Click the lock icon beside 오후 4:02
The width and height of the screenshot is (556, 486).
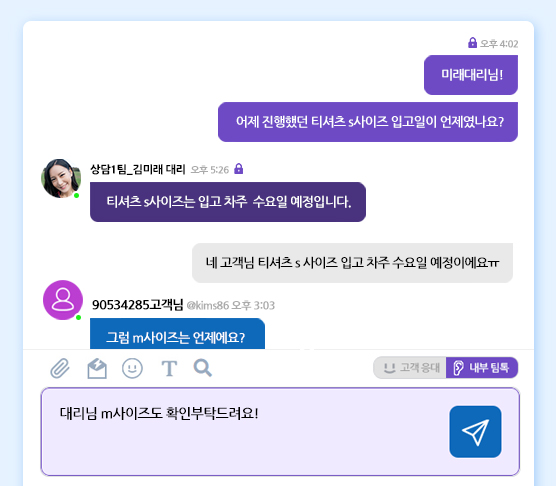(x=472, y=43)
